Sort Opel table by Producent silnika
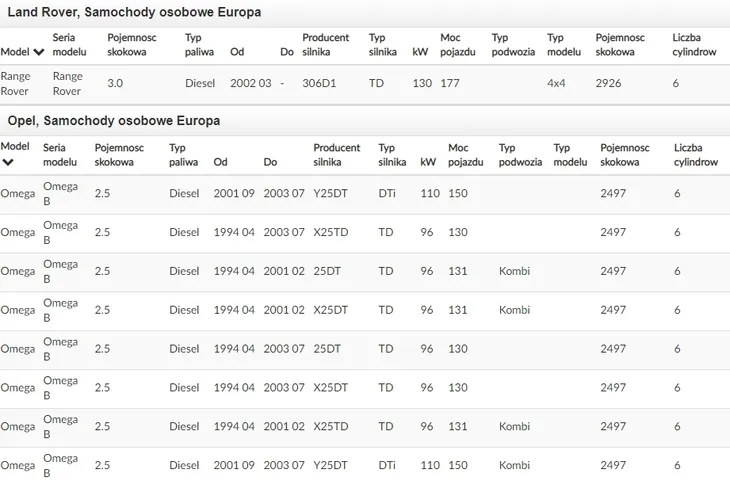Image resolution: width=730 pixels, height=480 pixels. coord(337,155)
